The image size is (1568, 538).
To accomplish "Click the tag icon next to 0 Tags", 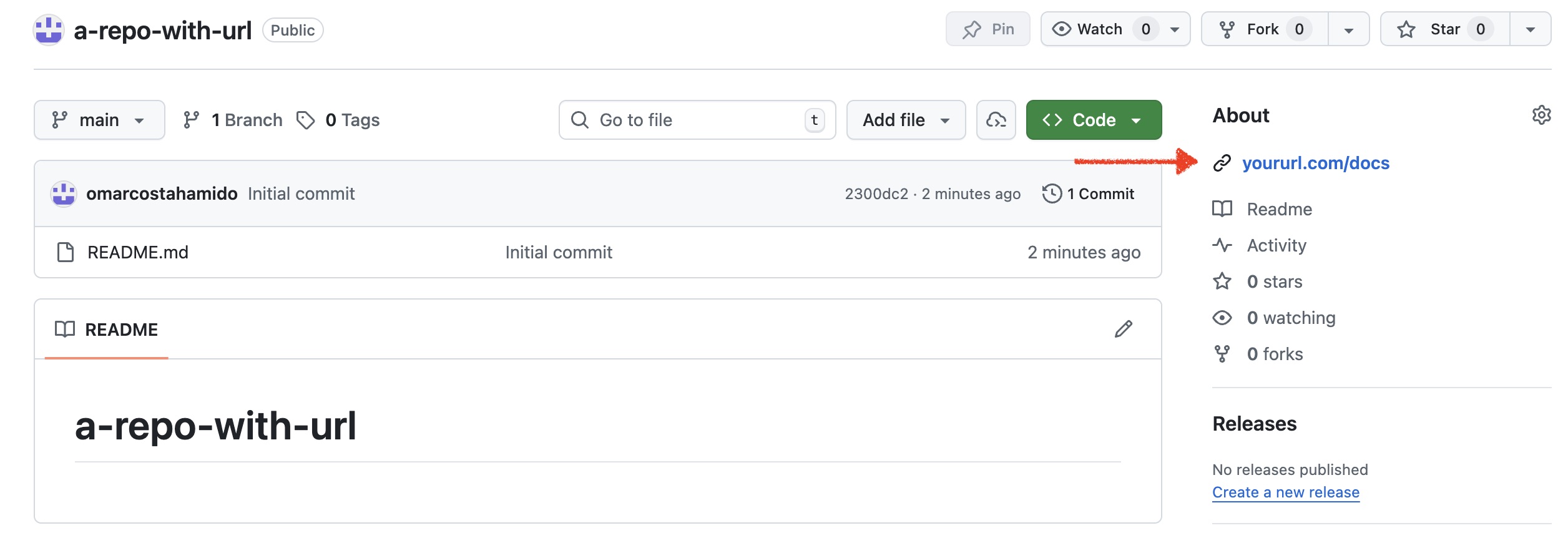I will click(305, 120).
